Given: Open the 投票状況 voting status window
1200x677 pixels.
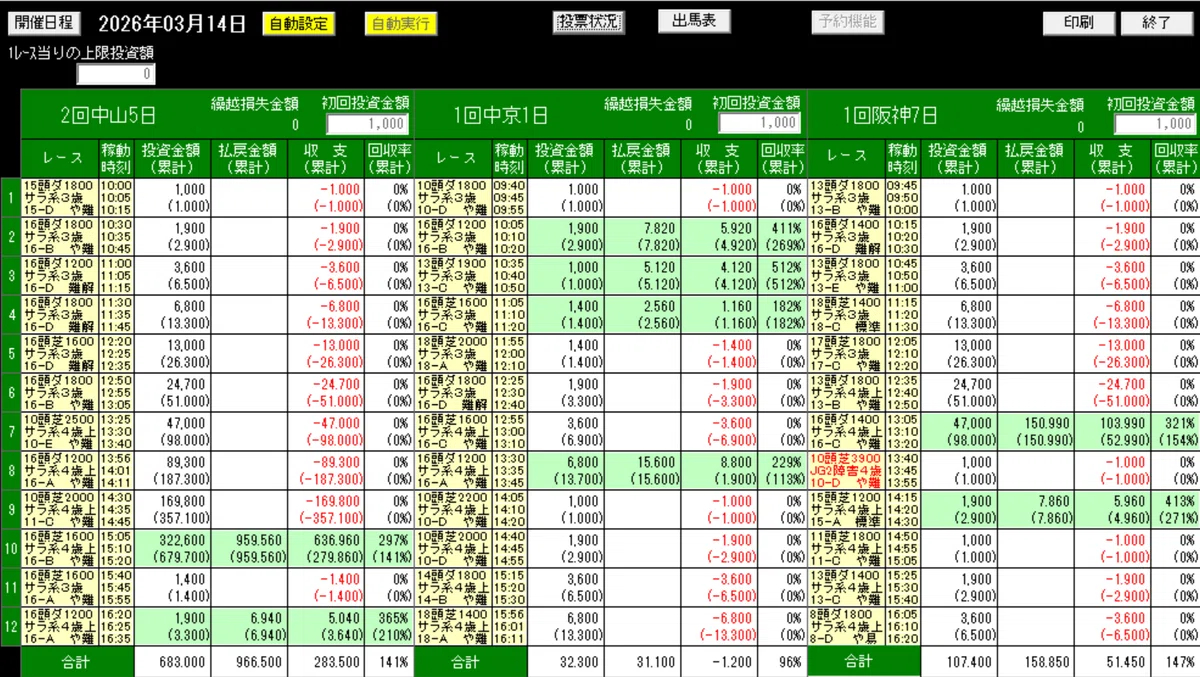Looking at the screenshot, I should tap(588, 21).
